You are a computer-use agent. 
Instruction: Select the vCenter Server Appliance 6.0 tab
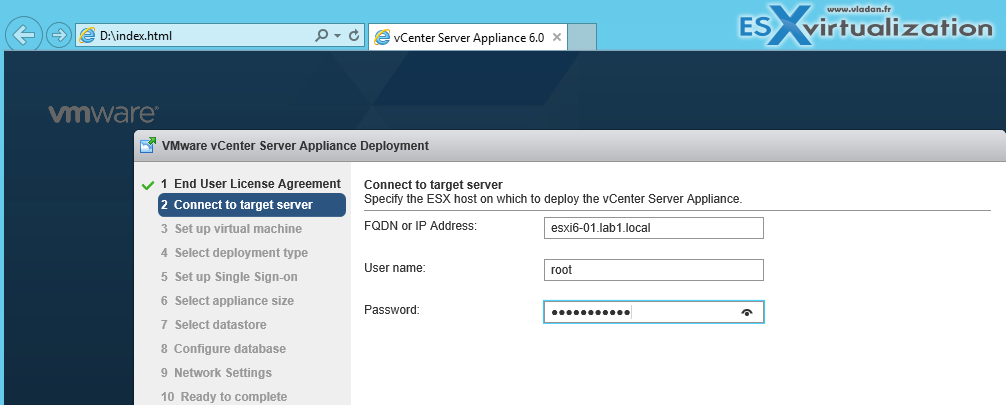click(x=468, y=37)
